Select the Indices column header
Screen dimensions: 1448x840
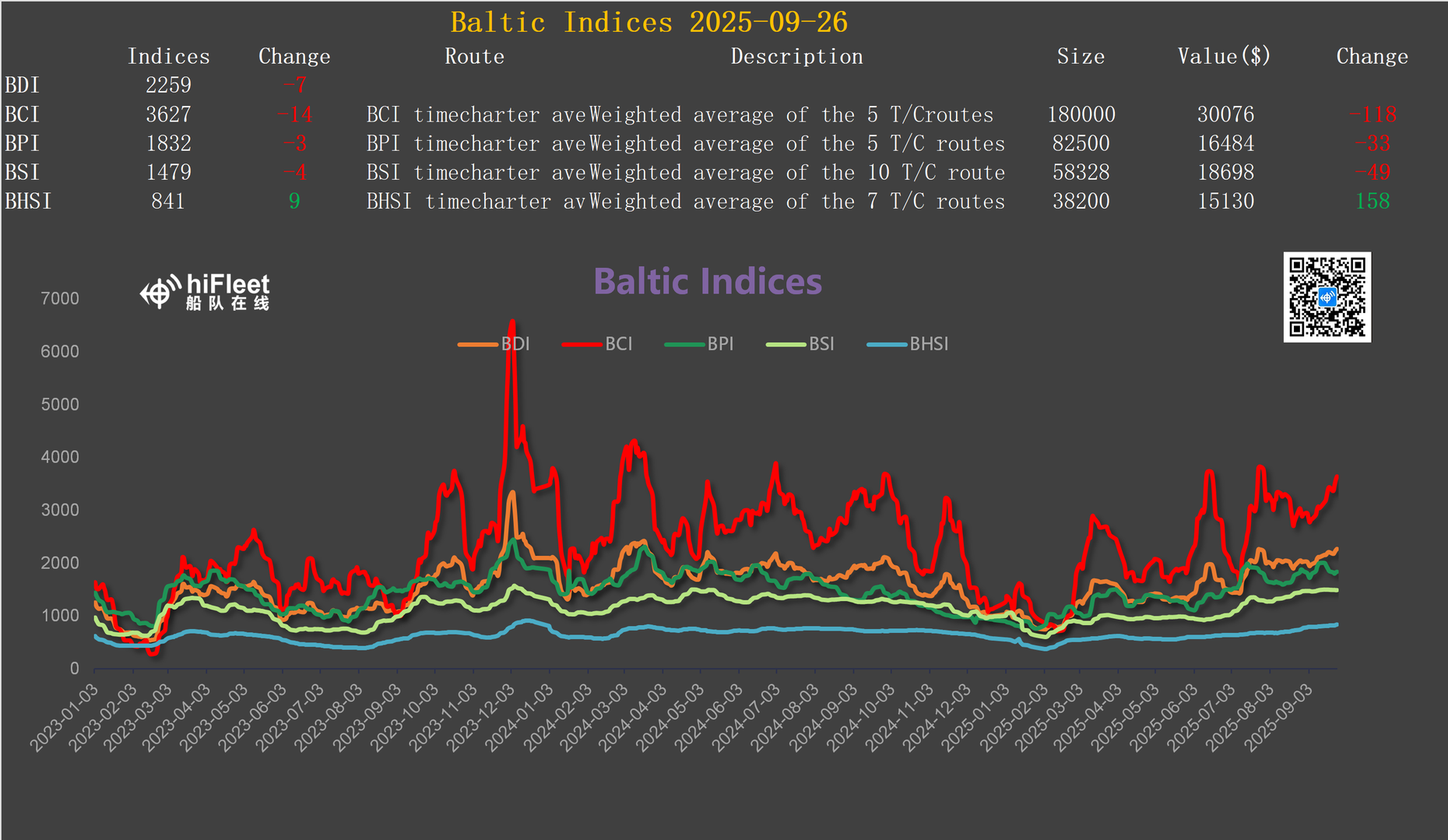click(x=168, y=57)
